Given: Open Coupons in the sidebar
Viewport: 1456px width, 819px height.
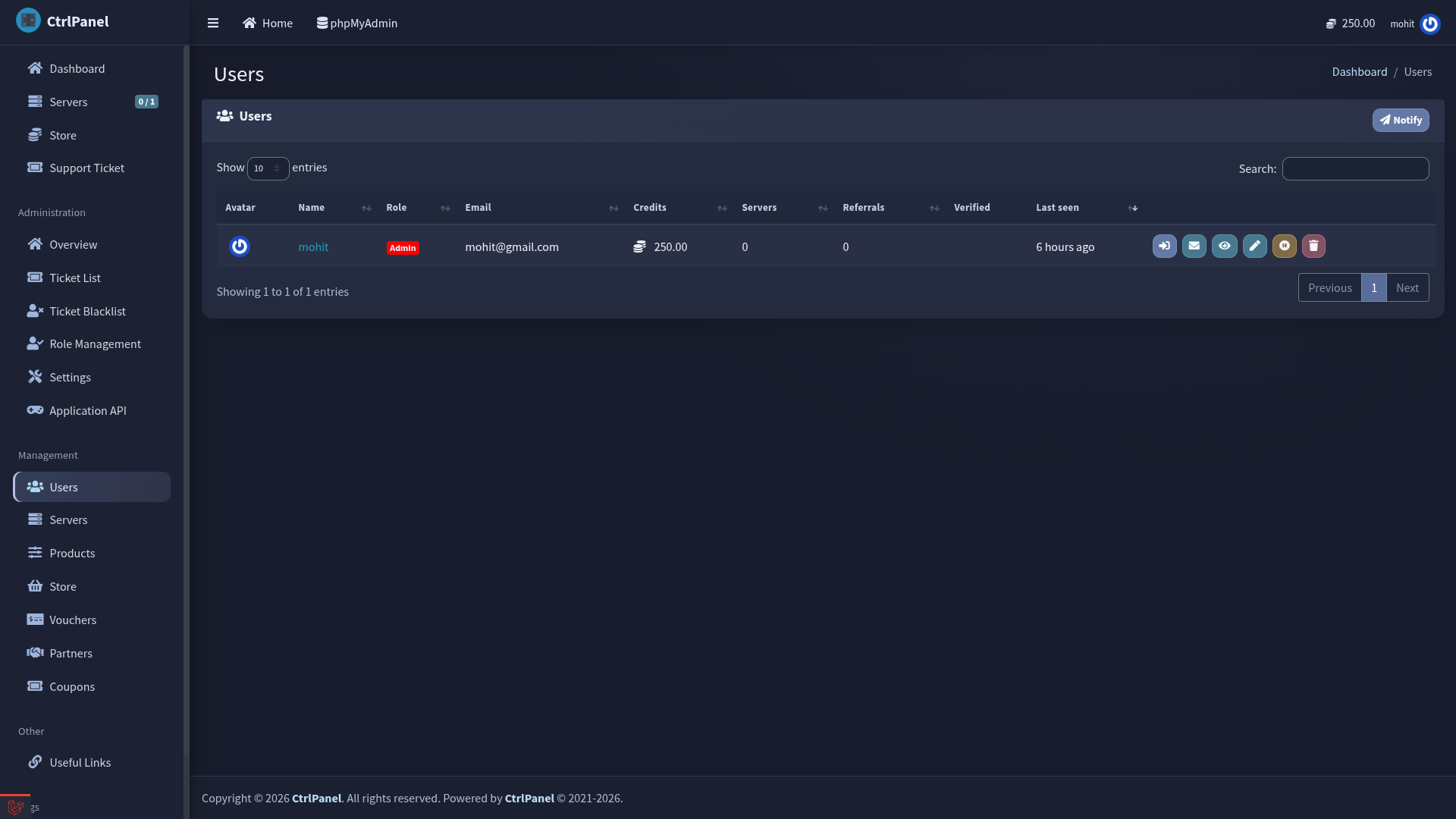Looking at the screenshot, I should coord(92,686).
